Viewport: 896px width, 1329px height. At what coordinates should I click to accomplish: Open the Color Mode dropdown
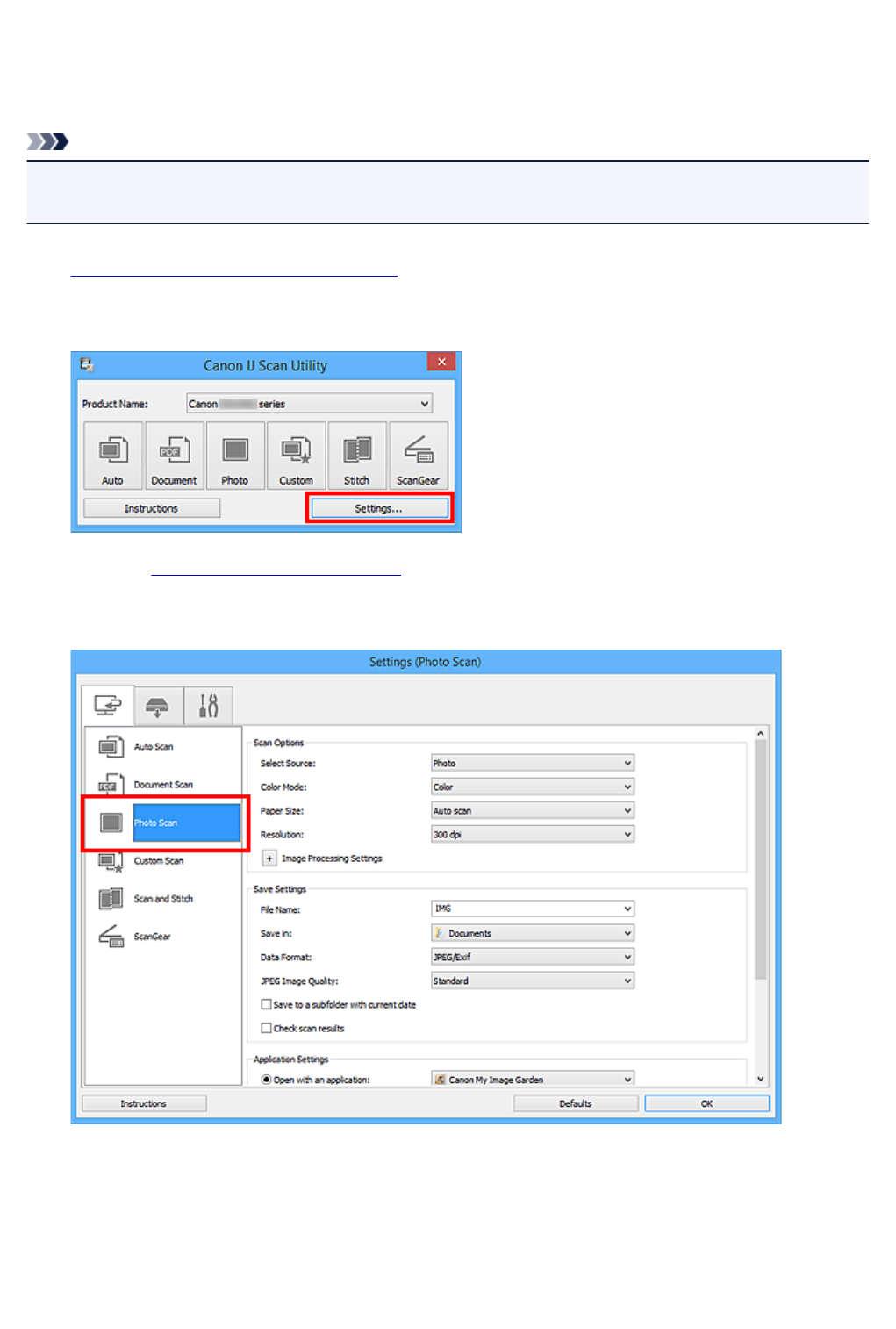(x=533, y=787)
